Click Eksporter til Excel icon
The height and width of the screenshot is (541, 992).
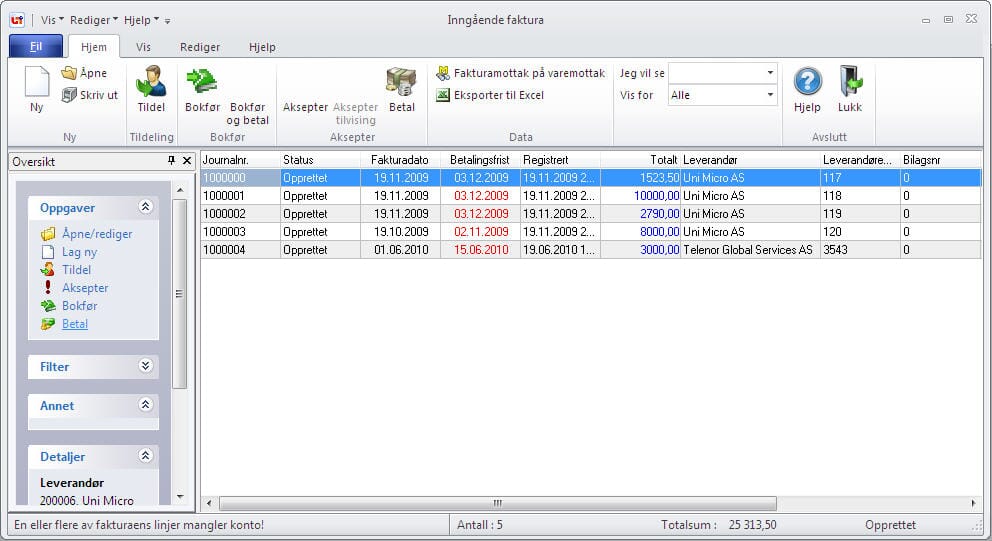coord(443,95)
